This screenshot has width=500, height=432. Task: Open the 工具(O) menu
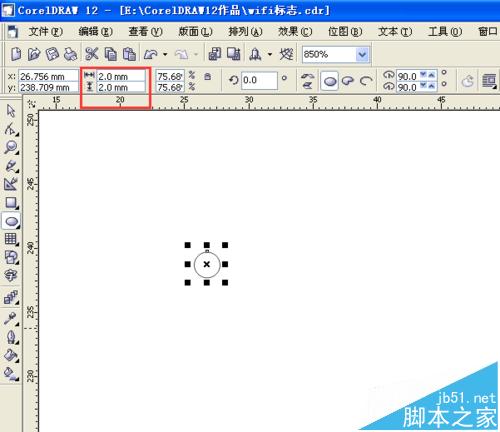[x=446, y=32]
